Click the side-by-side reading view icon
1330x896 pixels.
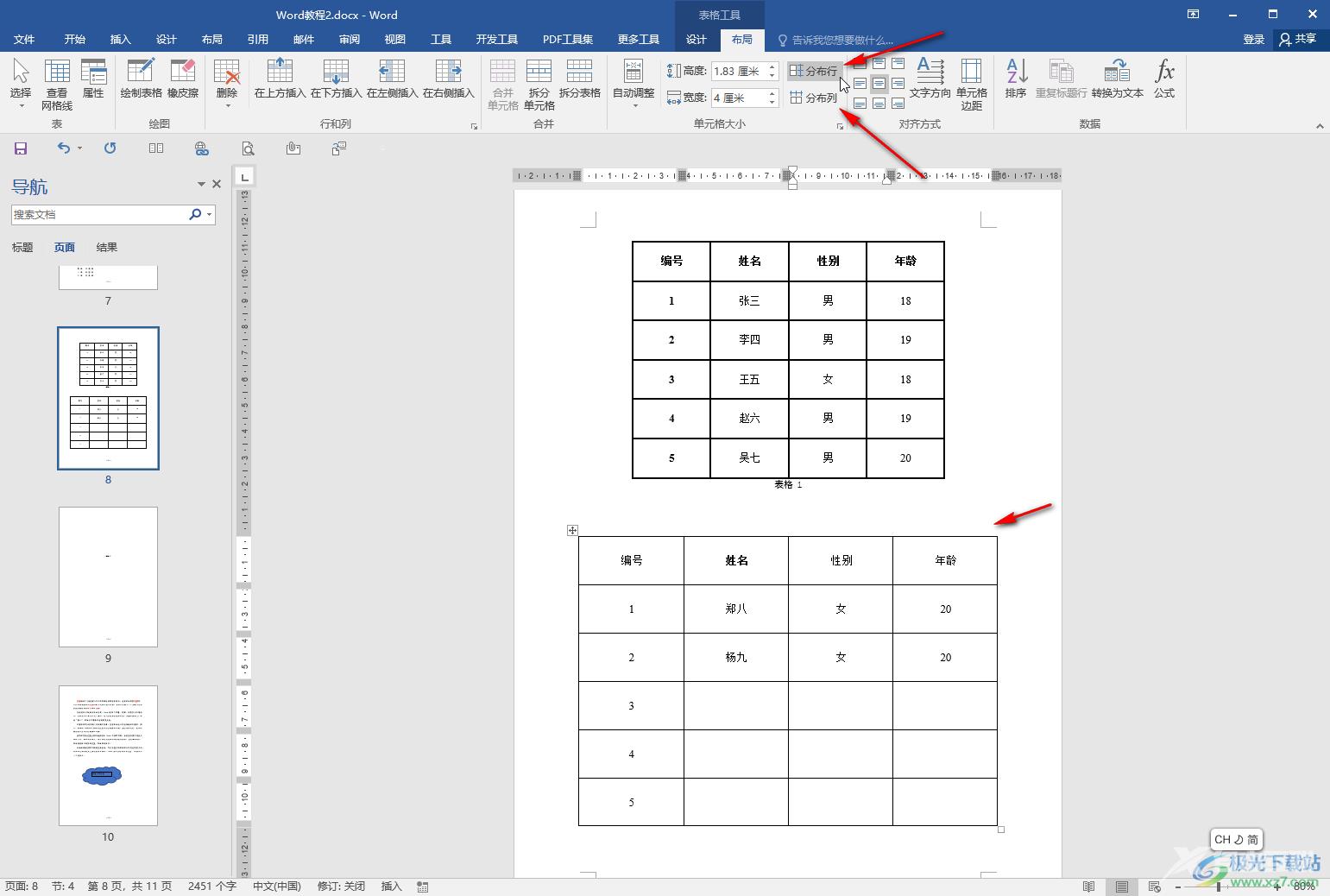156,148
